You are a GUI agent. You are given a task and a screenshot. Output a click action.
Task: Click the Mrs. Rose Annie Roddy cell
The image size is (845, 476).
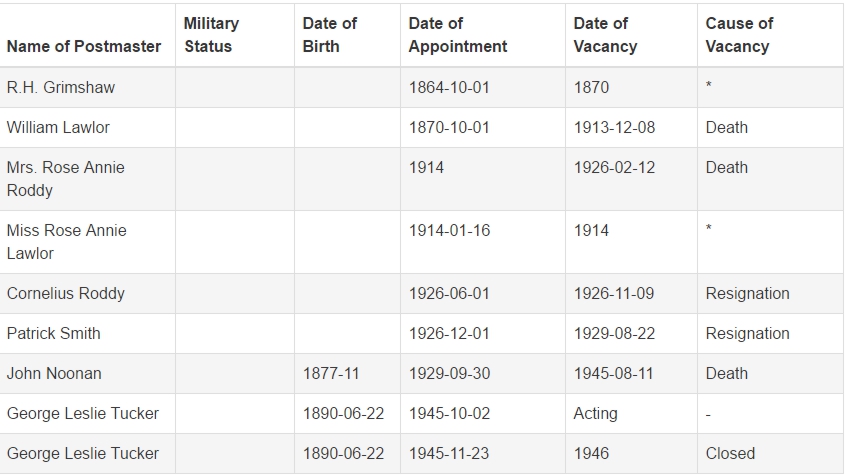(x=66, y=179)
